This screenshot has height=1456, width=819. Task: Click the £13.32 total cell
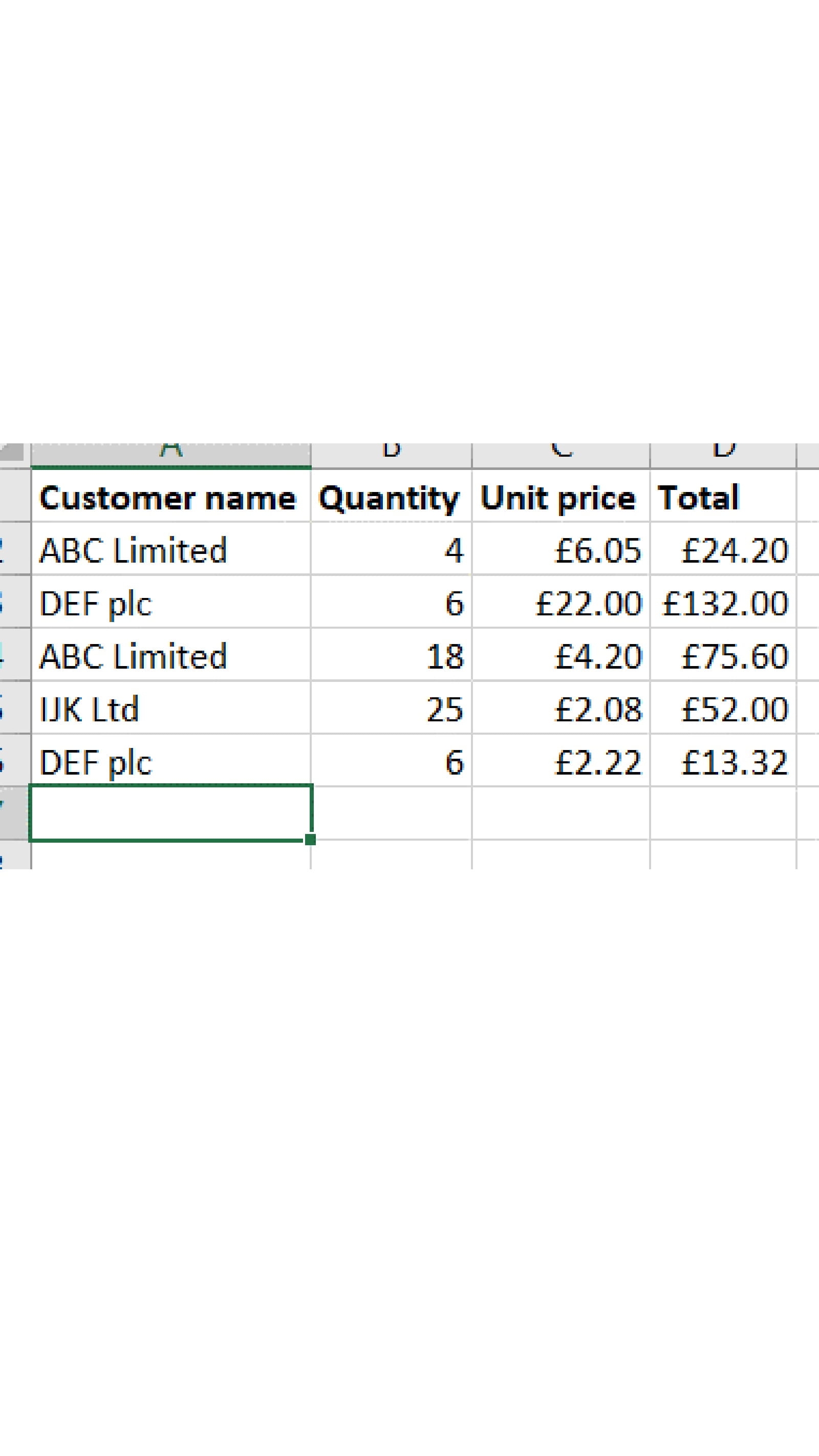[723, 762]
